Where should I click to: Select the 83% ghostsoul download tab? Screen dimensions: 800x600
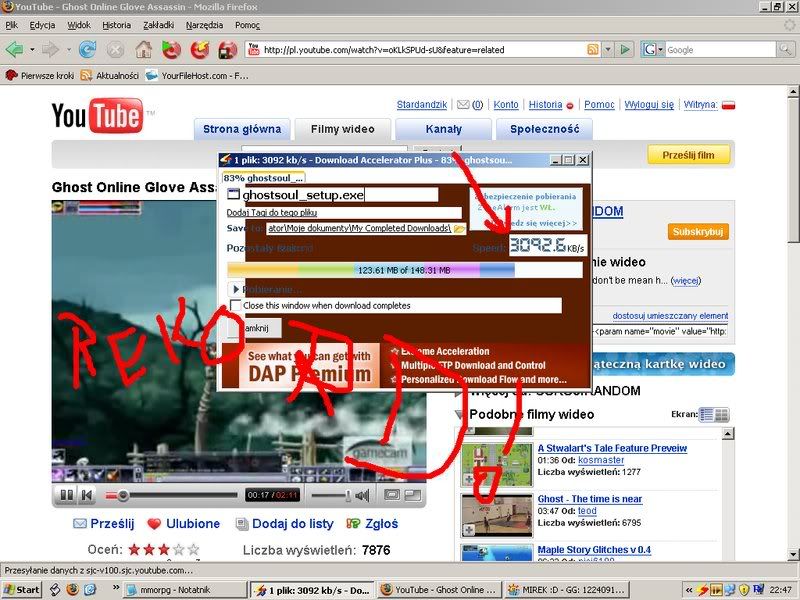click(263, 178)
